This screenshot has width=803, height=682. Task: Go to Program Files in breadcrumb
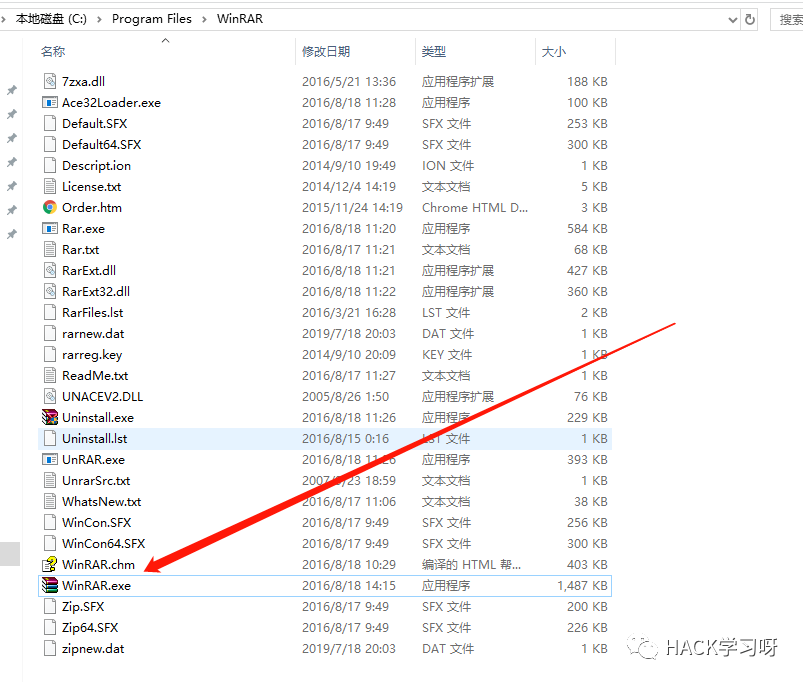coord(152,19)
